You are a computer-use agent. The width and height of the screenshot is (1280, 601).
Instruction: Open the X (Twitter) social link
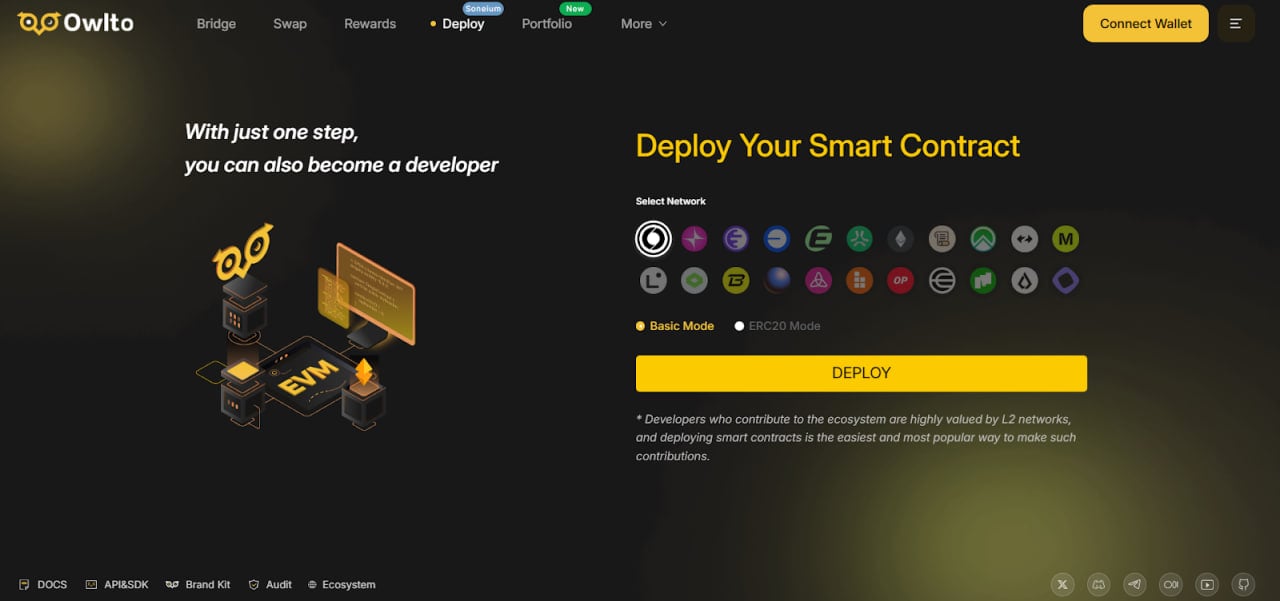point(1063,584)
